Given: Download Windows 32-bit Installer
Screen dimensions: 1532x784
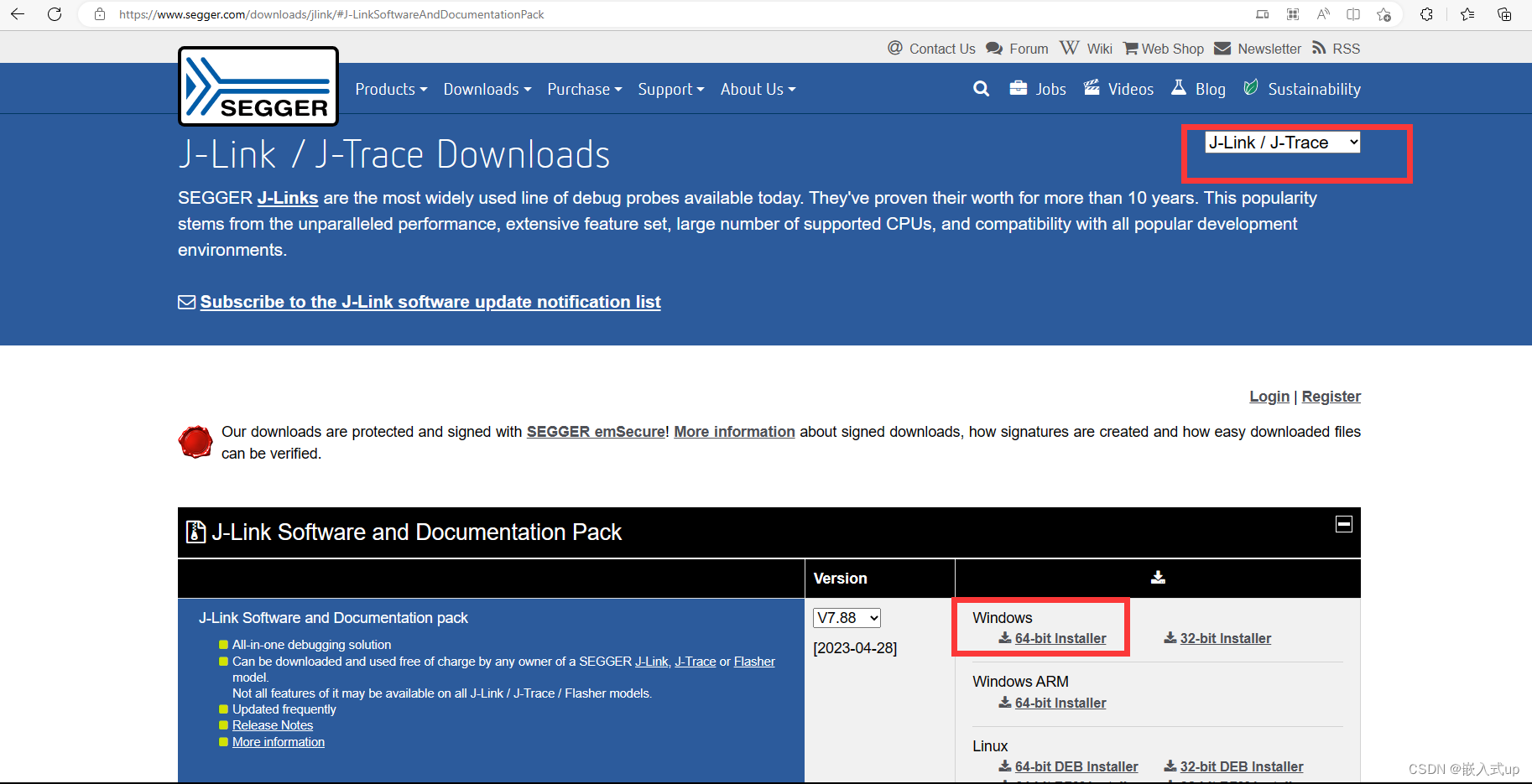Looking at the screenshot, I should click(1217, 639).
